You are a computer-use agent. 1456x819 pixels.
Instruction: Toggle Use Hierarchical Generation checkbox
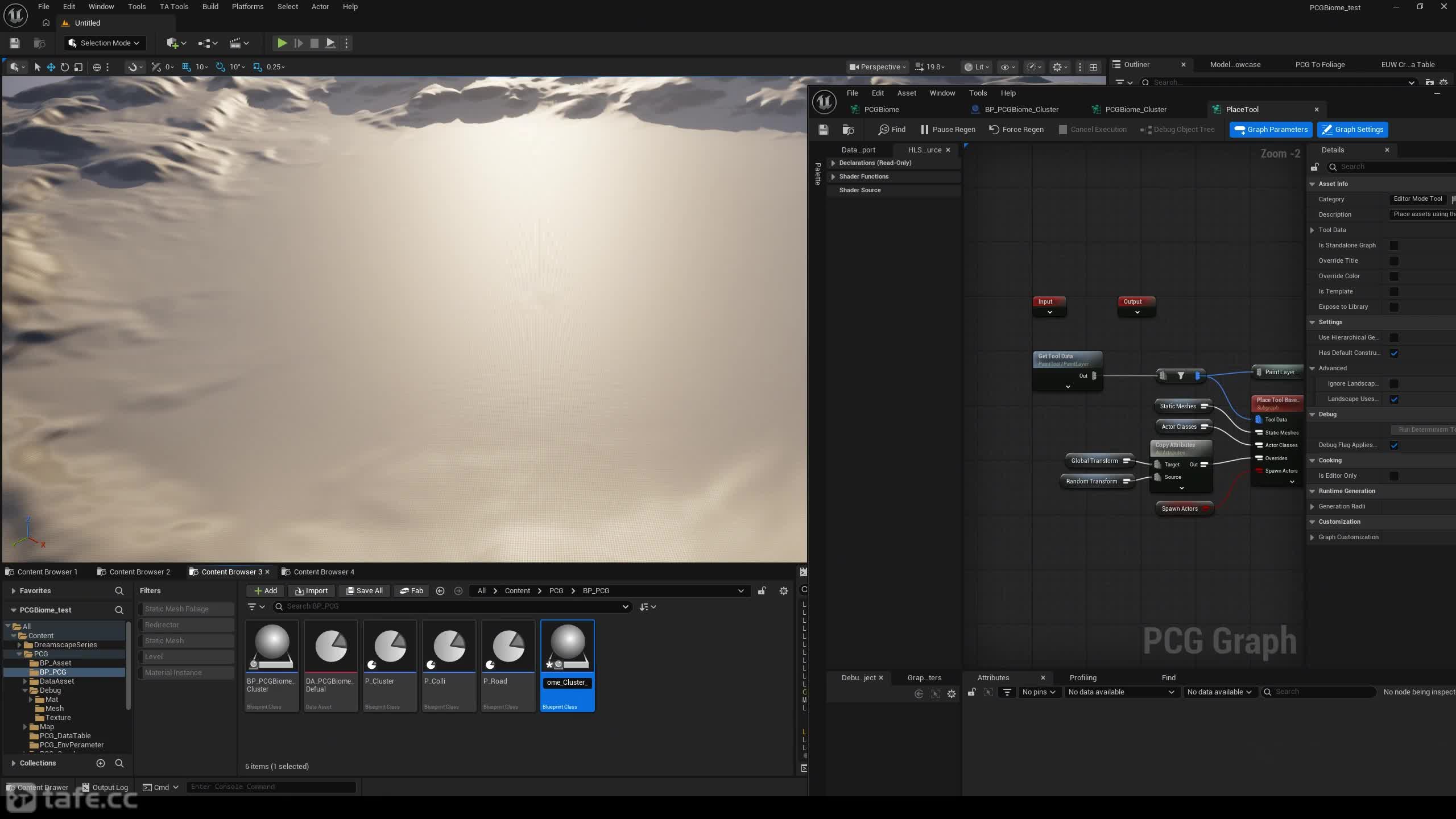click(x=1393, y=338)
